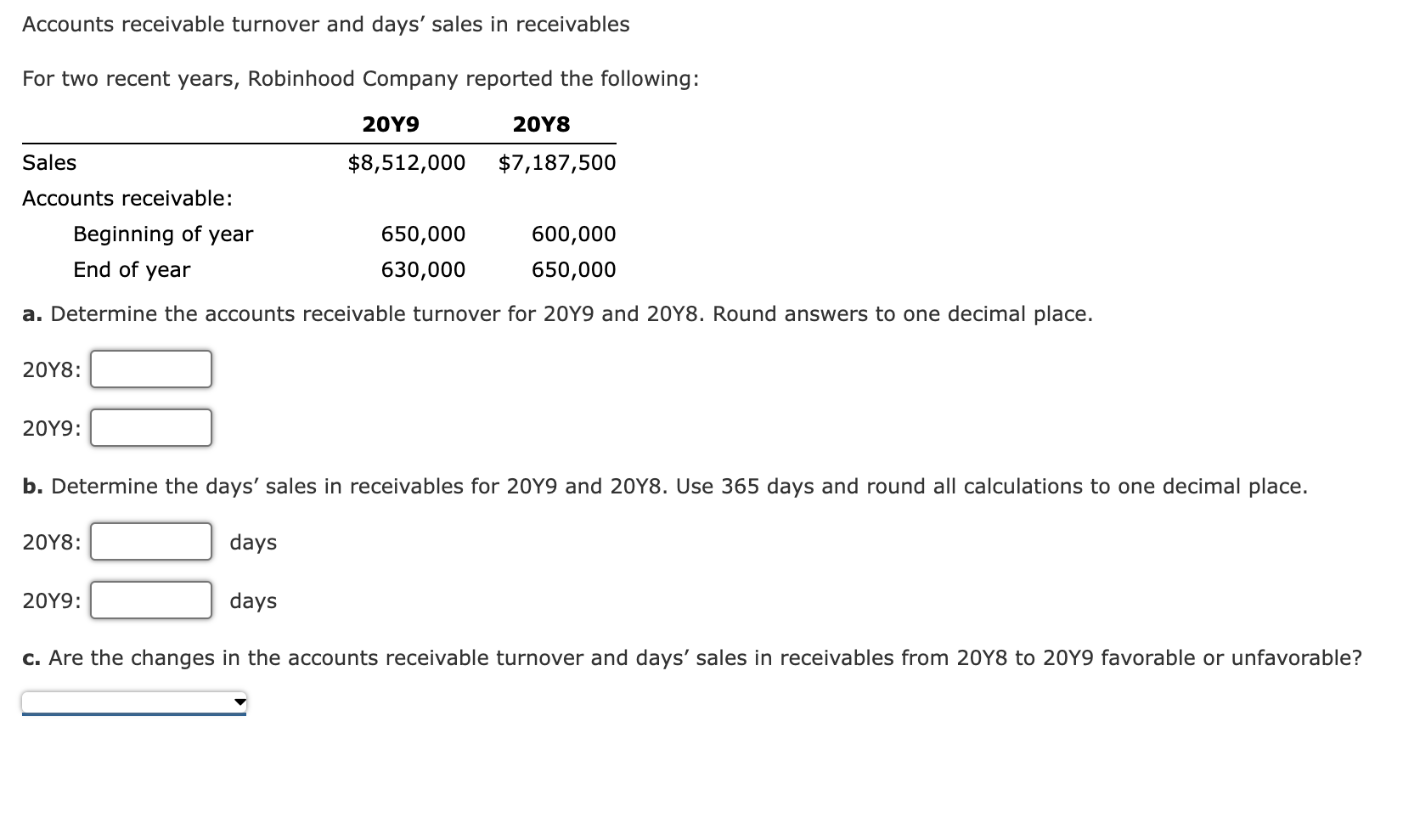Click the $8,512,000 sales figure
Viewport: 1403px width, 840px height.
pos(405,162)
